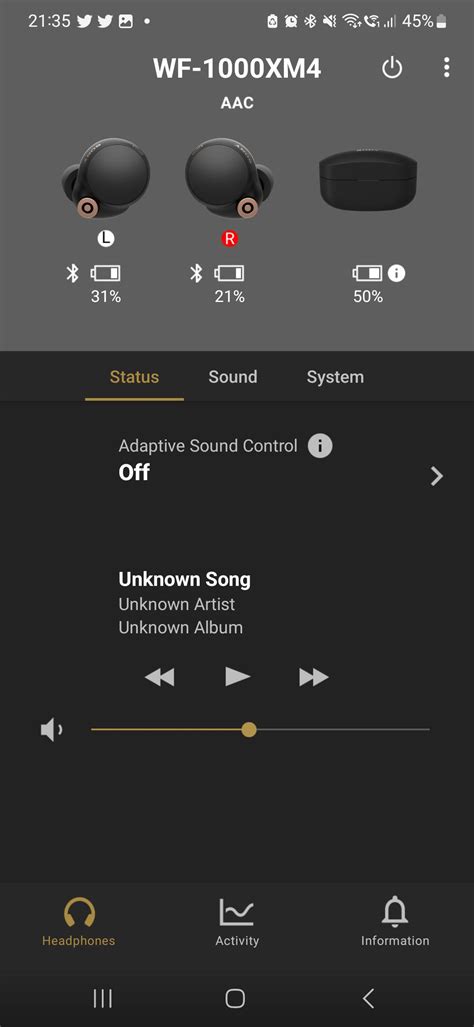Tap the Android back navigation button
The image size is (474, 1027).
pyautogui.click(x=369, y=998)
